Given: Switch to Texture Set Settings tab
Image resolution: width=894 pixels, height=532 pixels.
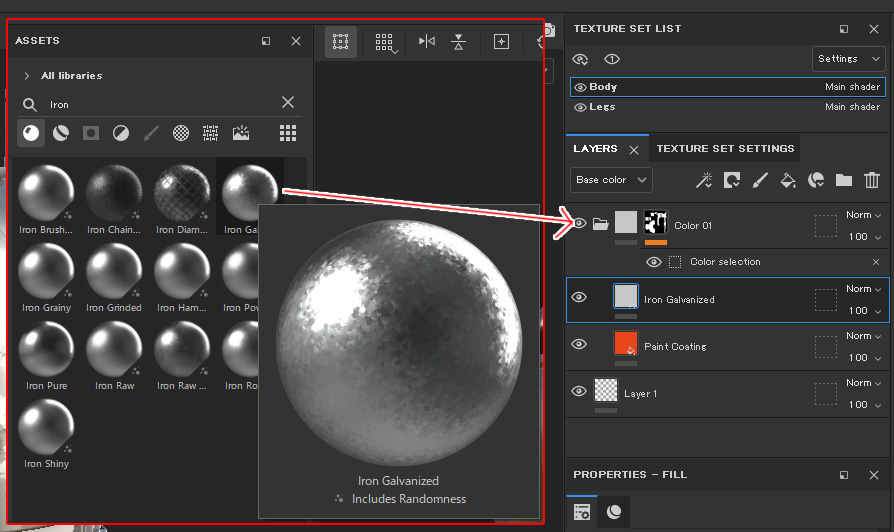Looking at the screenshot, I should pos(725,149).
